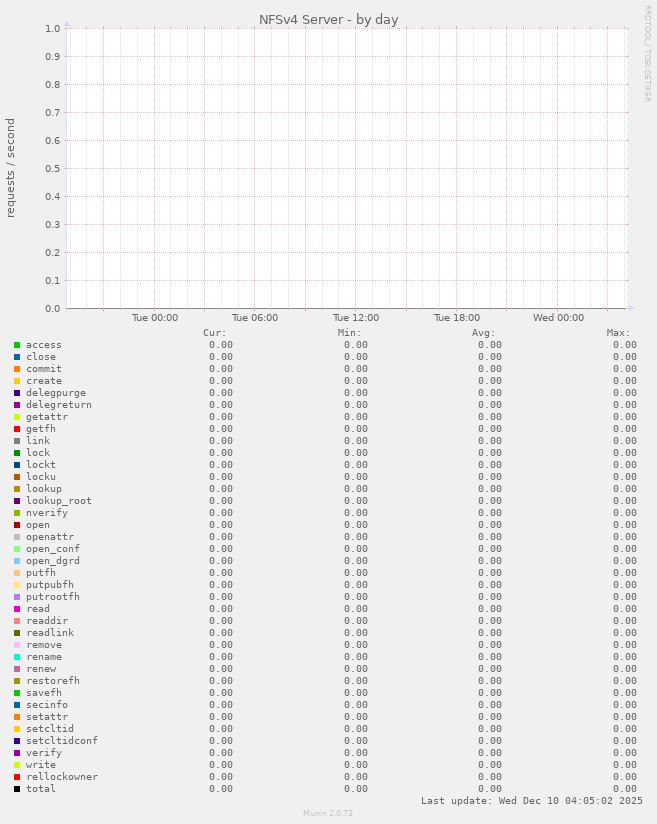Click the Cur value in the access row
This screenshot has width=657, height=824.
pyautogui.click(x=221, y=345)
